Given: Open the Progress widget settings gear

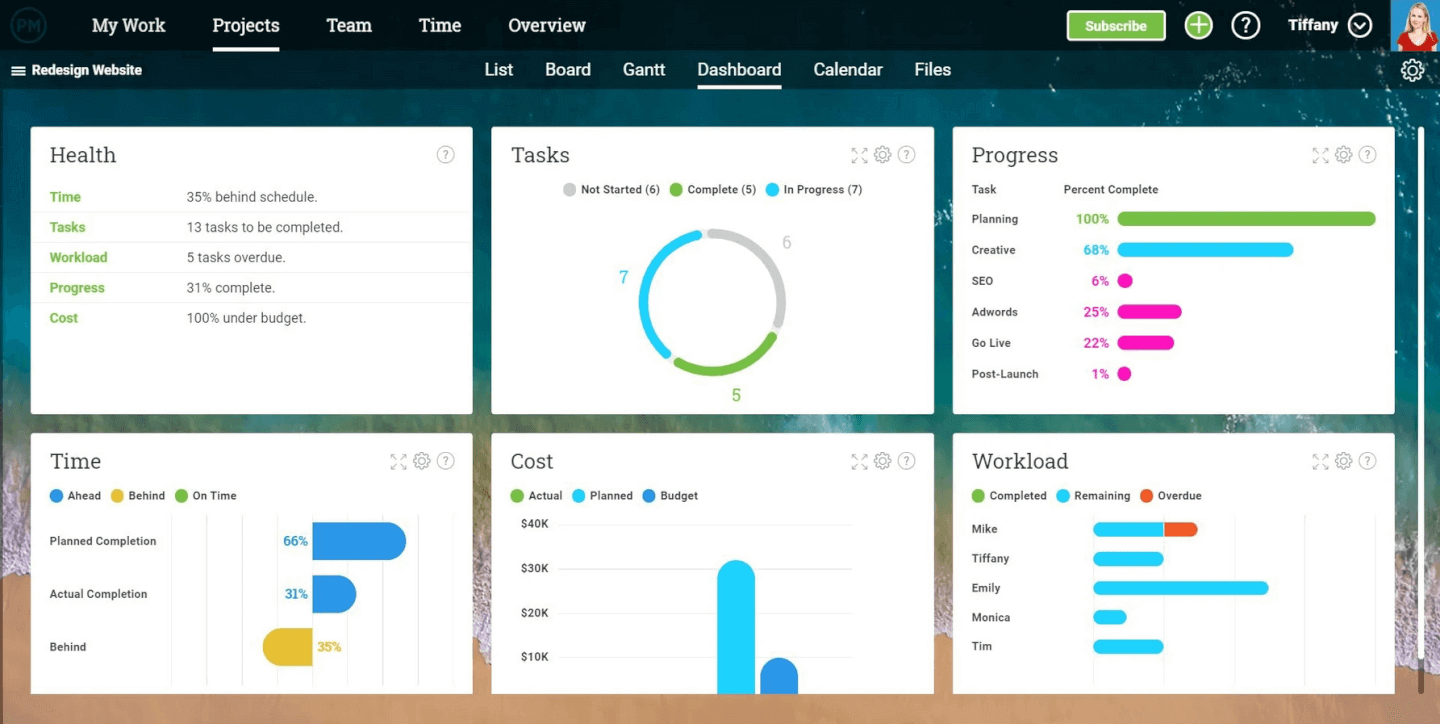Looking at the screenshot, I should pyautogui.click(x=1344, y=155).
